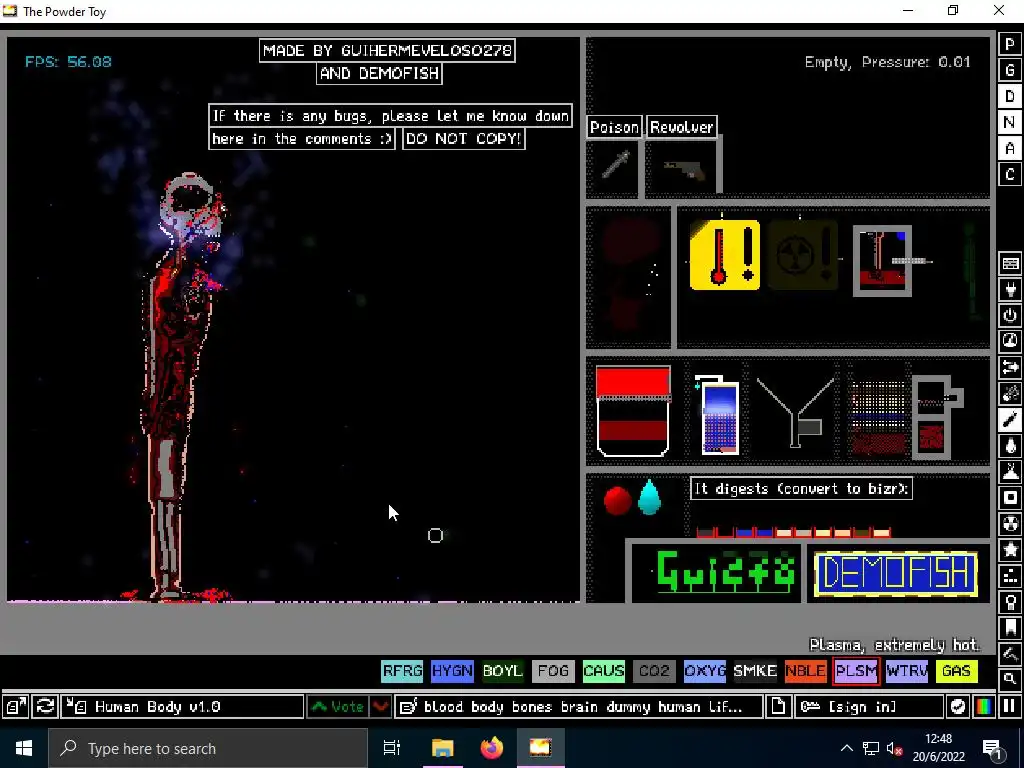
Task: Select the NBLE element
Action: pyautogui.click(x=805, y=671)
